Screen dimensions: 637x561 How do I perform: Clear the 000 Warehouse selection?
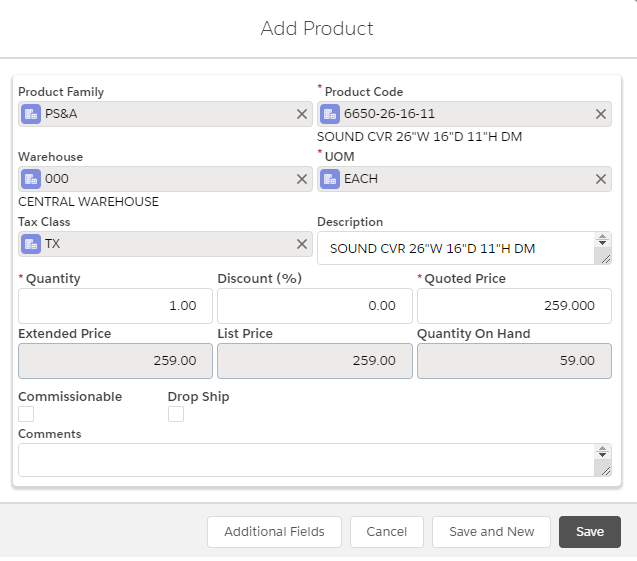(301, 179)
